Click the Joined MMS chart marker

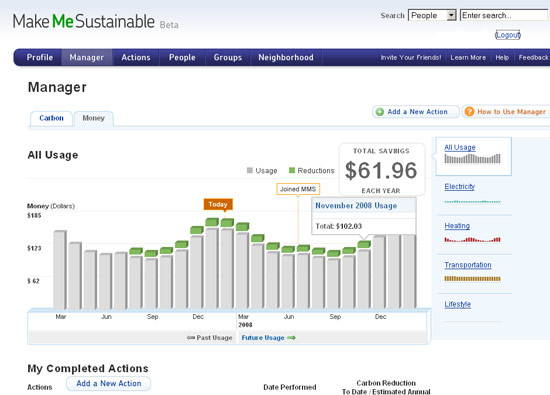[298, 189]
